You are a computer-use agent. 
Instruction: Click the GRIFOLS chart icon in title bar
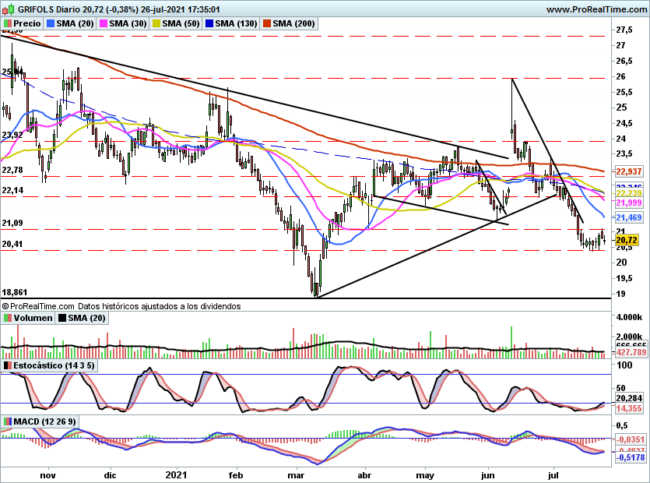(8, 9)
